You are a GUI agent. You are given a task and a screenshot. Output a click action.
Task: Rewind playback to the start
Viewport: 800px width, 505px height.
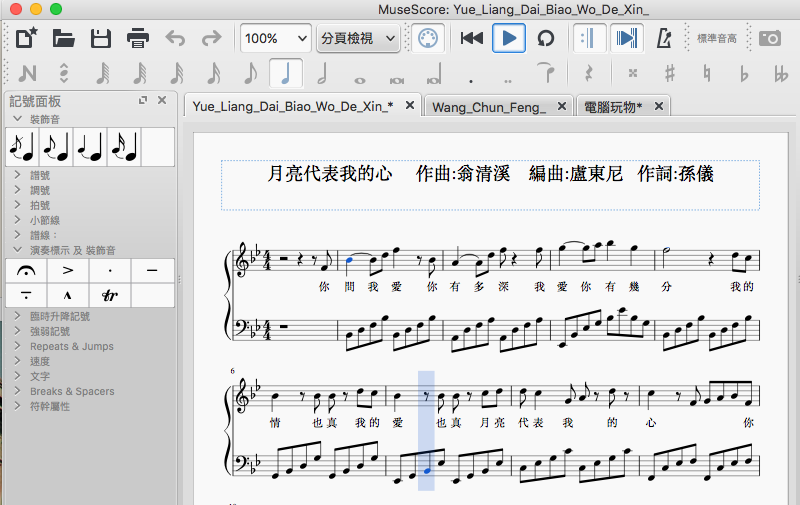pos(472,39)
